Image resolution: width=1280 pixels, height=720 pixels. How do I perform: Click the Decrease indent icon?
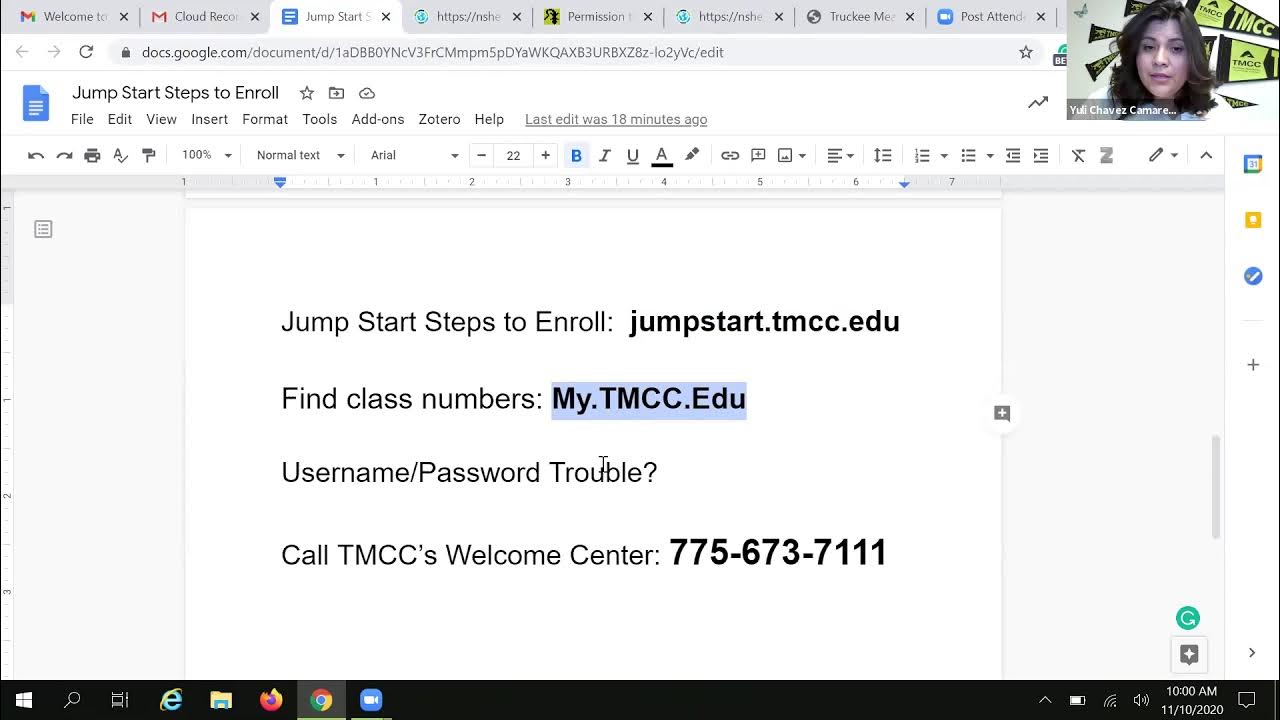(x=1013, y=155)
